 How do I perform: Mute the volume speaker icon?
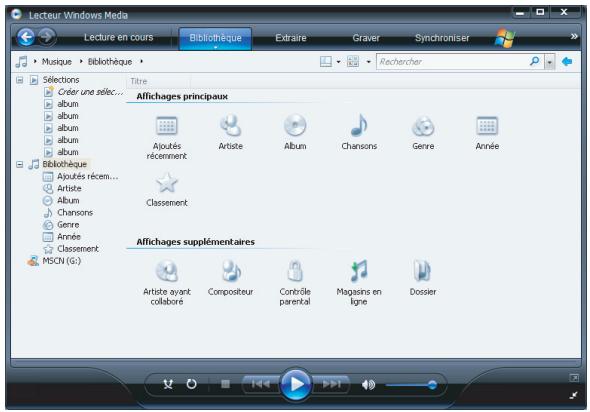pyautogui.click(x=368, y=385)
